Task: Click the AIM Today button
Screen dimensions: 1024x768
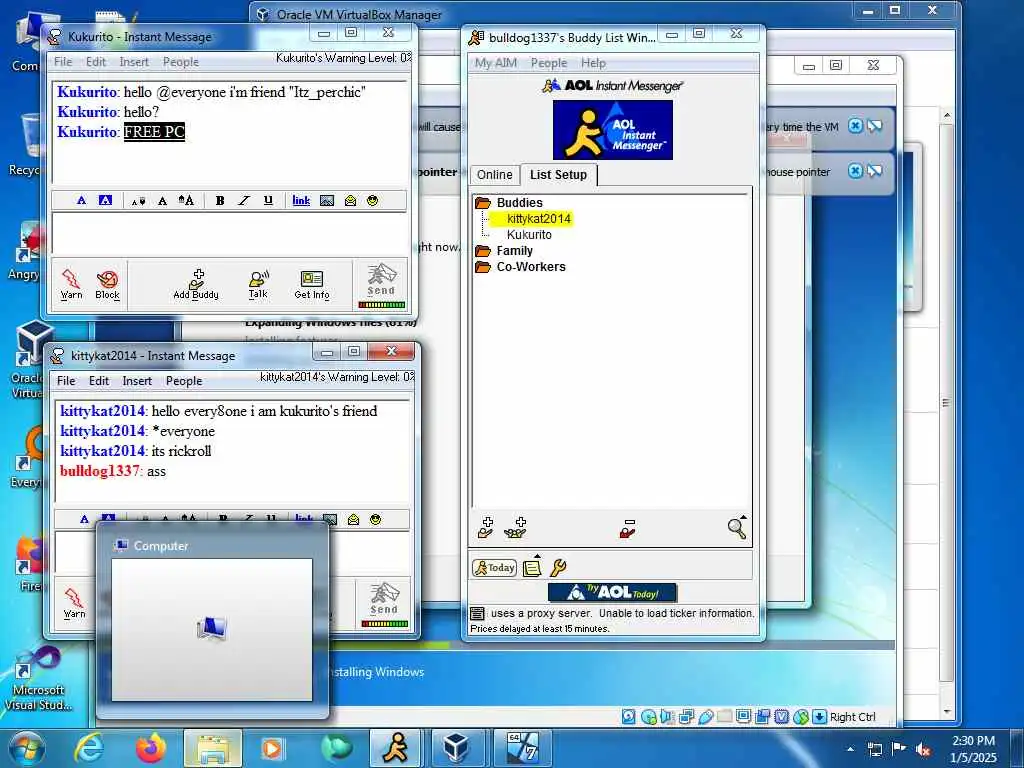Action: 494,568
